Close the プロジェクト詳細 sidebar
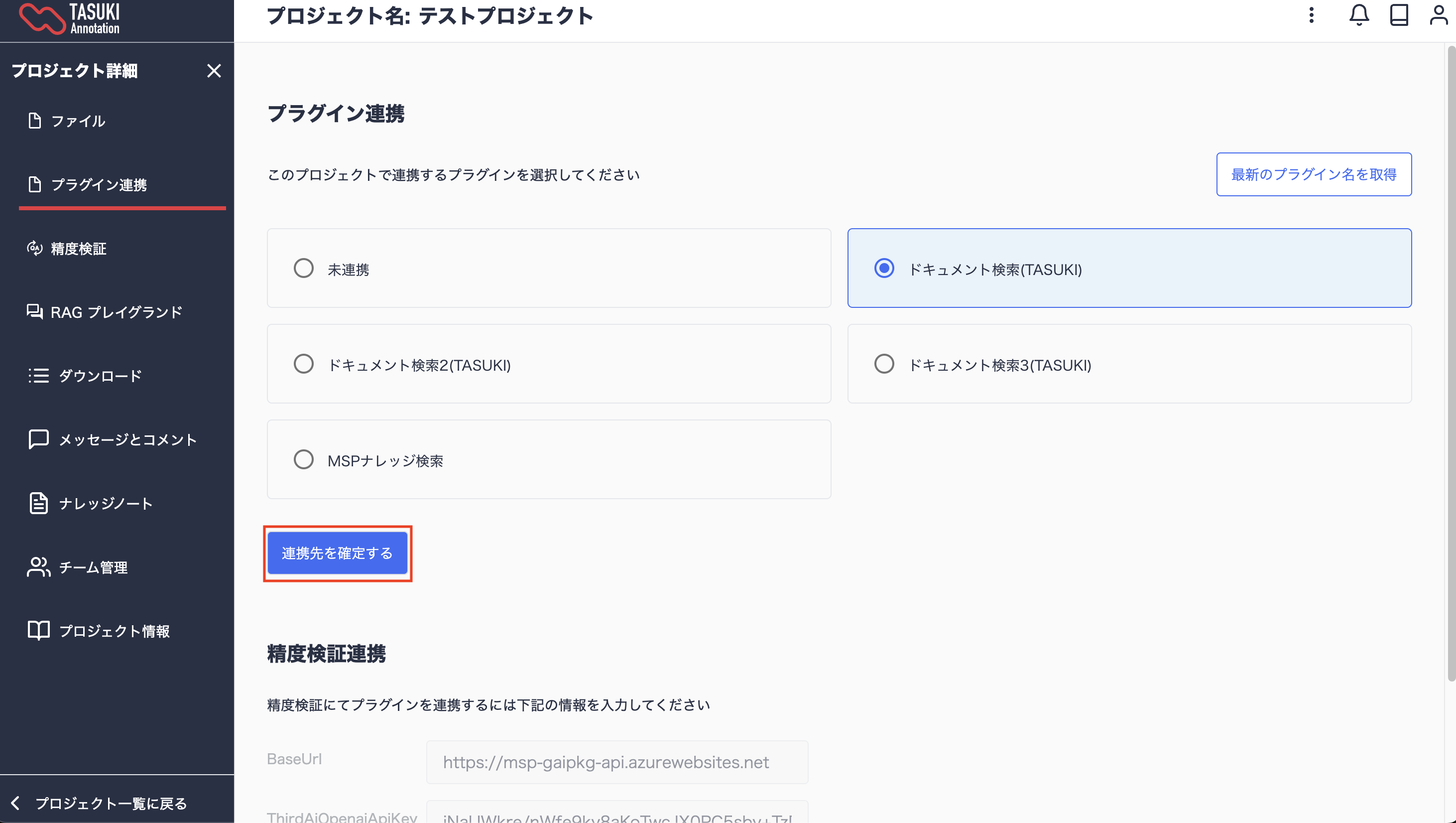This screenshot has width=1456, height=823. pos(214,71)
